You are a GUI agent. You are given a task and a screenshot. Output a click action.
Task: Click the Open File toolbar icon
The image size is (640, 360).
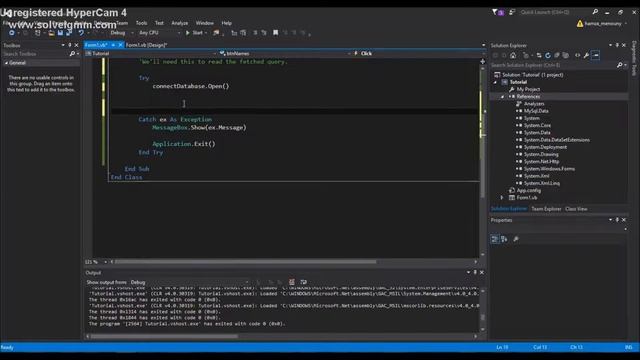(x=51, y=33)
